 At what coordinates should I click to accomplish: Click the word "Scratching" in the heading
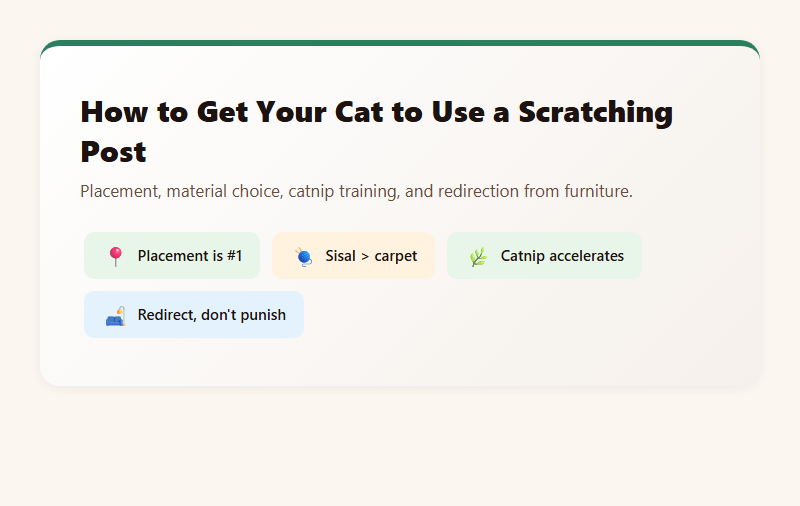pyautogui.click(x=595, y=111)
